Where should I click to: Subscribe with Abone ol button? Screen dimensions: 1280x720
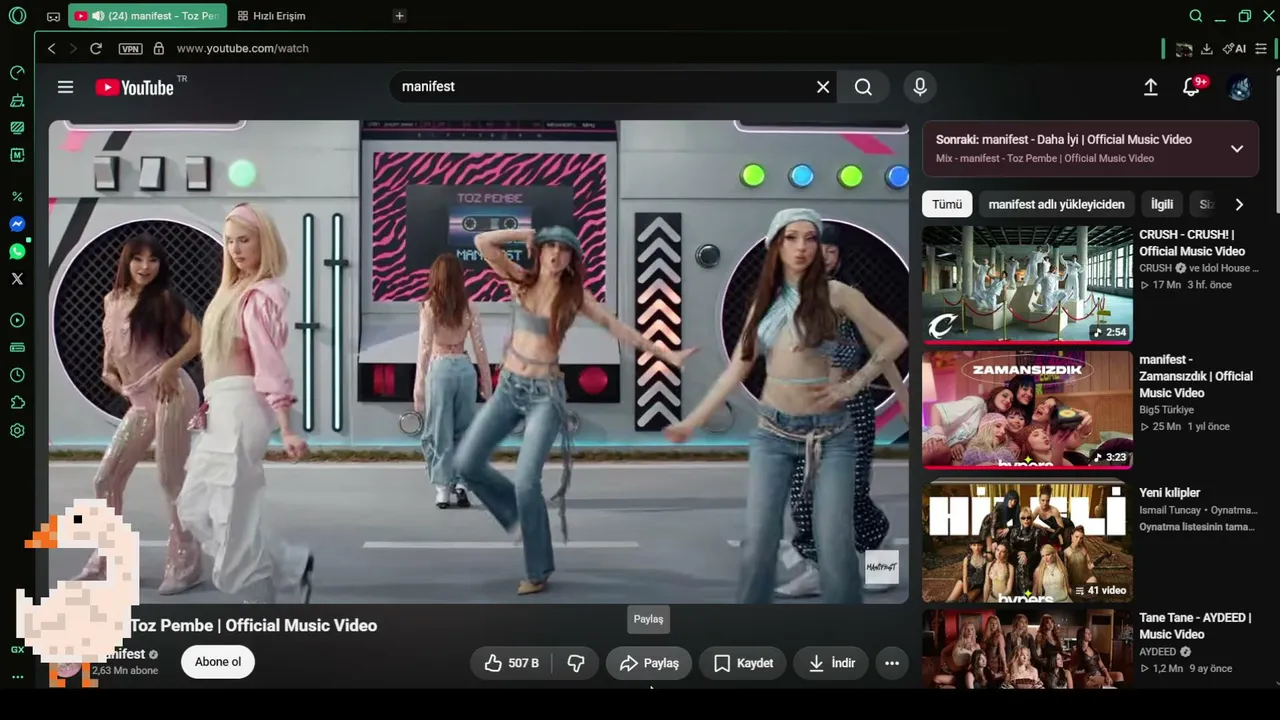click(218, 662)
